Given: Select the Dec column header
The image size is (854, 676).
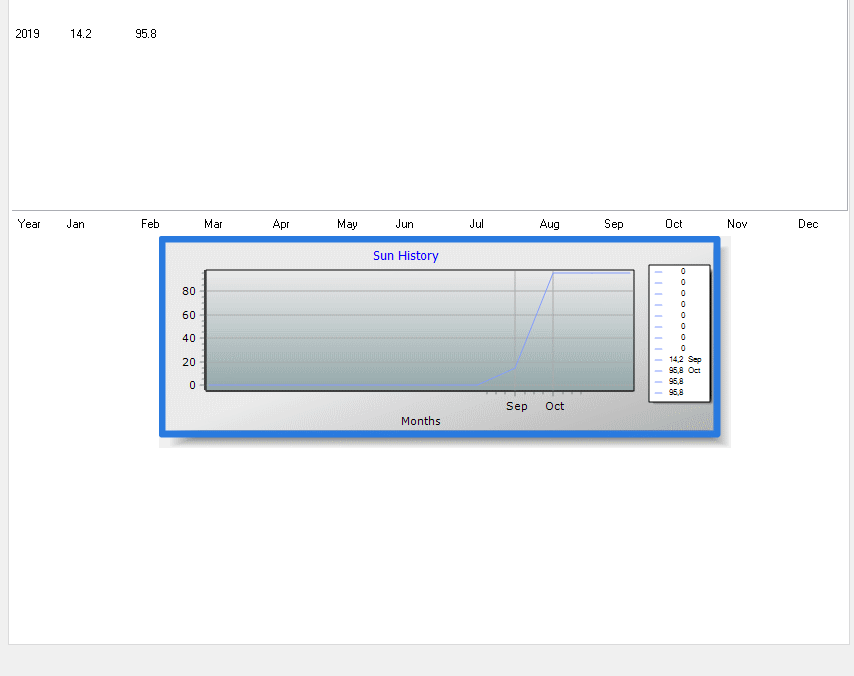Looking at the screenshot, I should tap(808, 224).
